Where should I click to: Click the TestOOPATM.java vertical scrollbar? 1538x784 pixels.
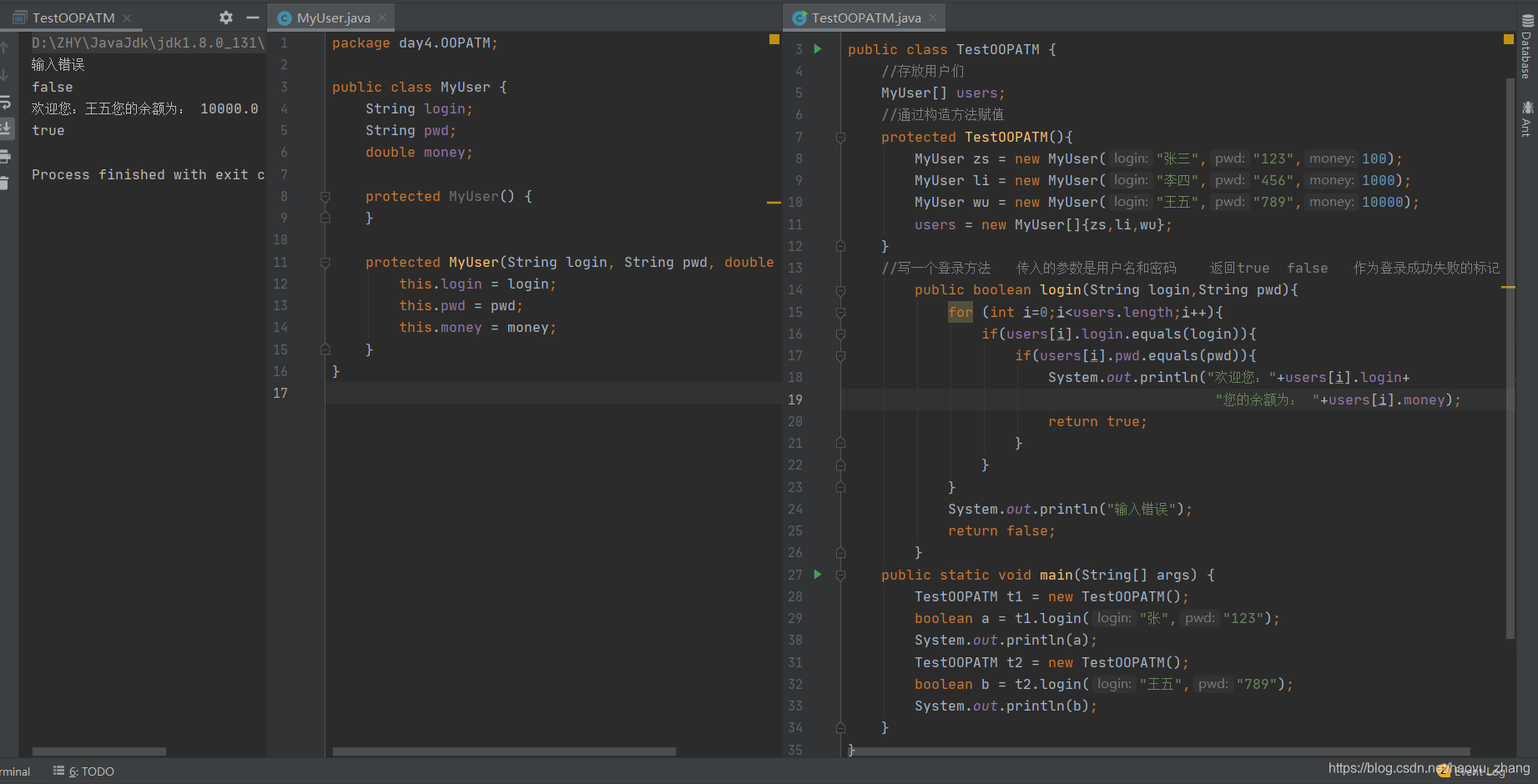click(1510, 359)
